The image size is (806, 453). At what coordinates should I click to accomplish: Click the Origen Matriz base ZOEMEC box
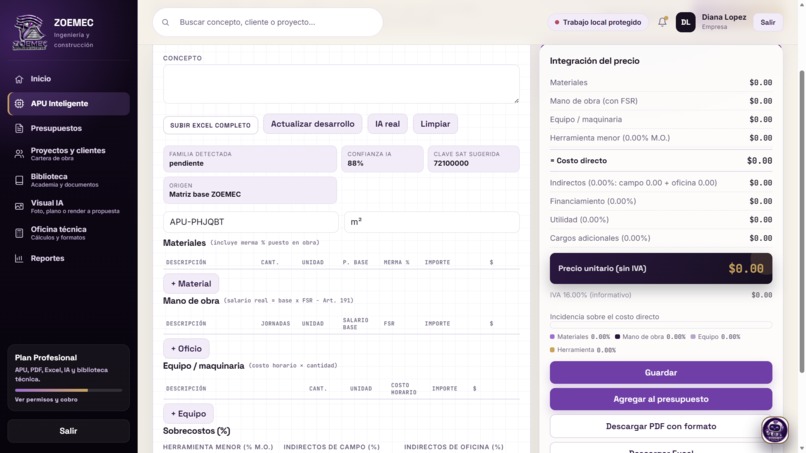250,190
